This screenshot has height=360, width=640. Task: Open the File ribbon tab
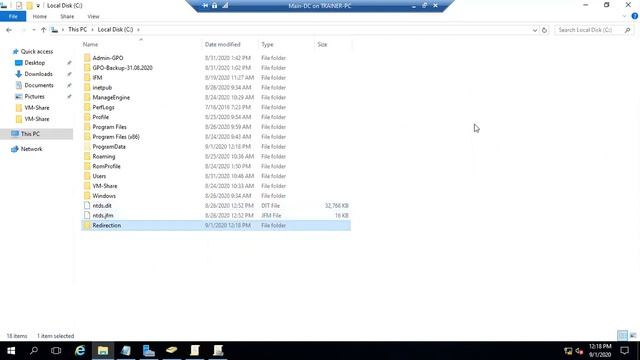[13, 16]
